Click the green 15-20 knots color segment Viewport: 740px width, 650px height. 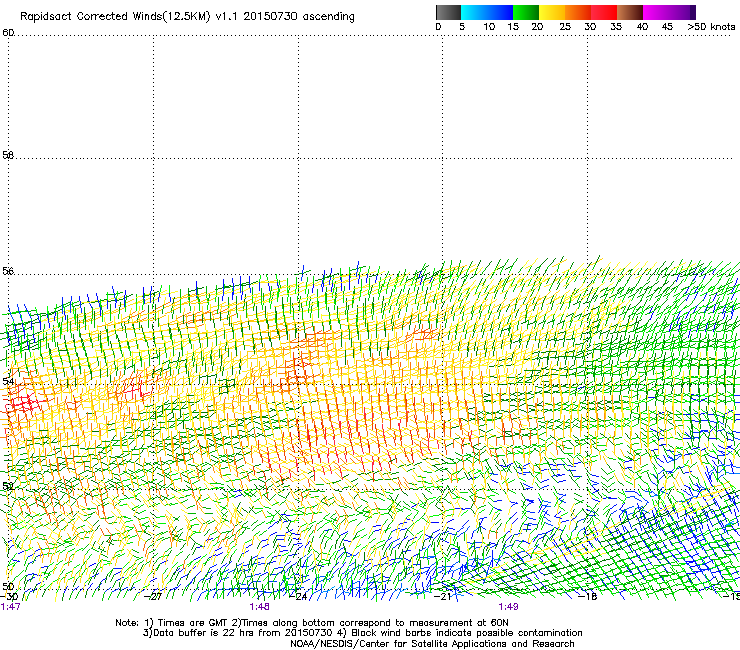[x=526, y=12]
